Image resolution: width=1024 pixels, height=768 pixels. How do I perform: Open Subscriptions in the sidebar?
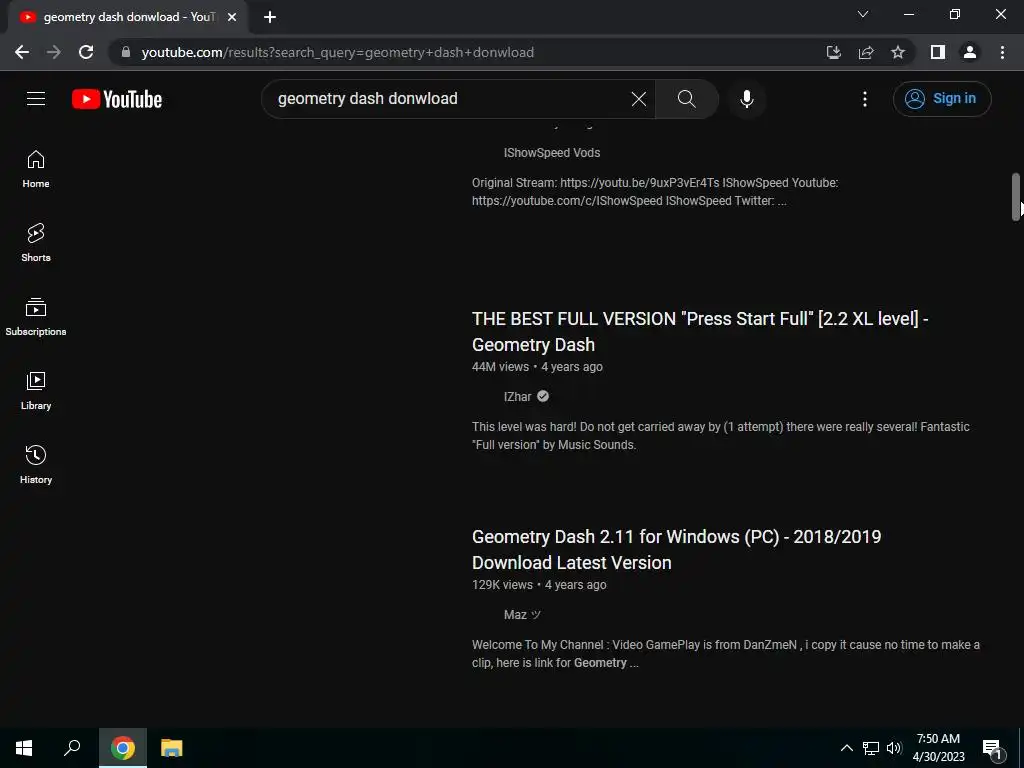point(36,317)
